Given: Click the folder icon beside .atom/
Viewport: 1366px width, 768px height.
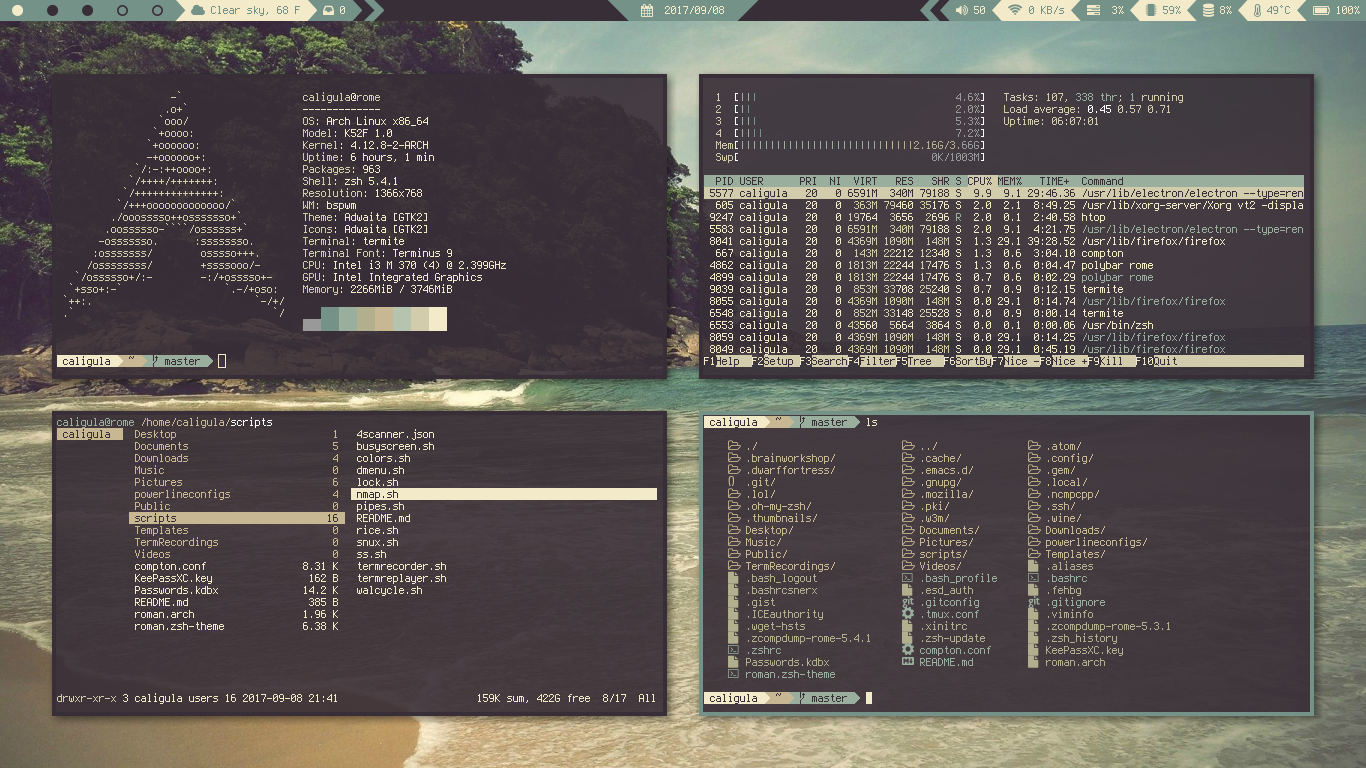Looking at the screenshot, I should pos(1034,446).
